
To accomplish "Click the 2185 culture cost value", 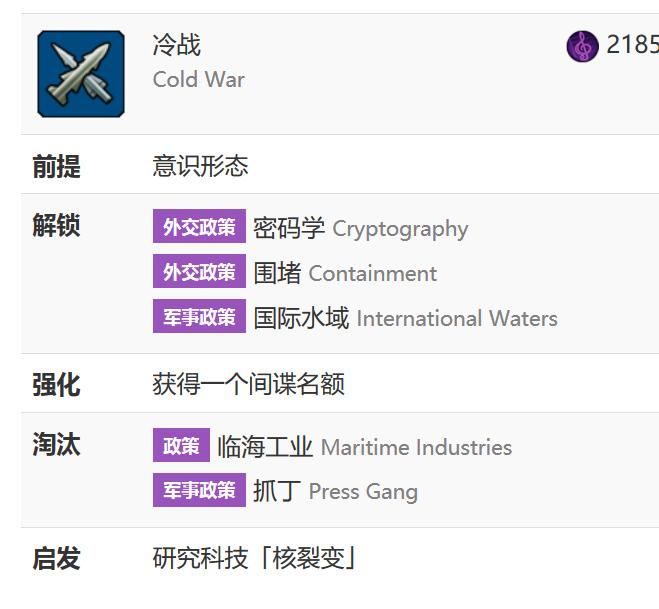I will pyautogui.click(x=633, y=44).
